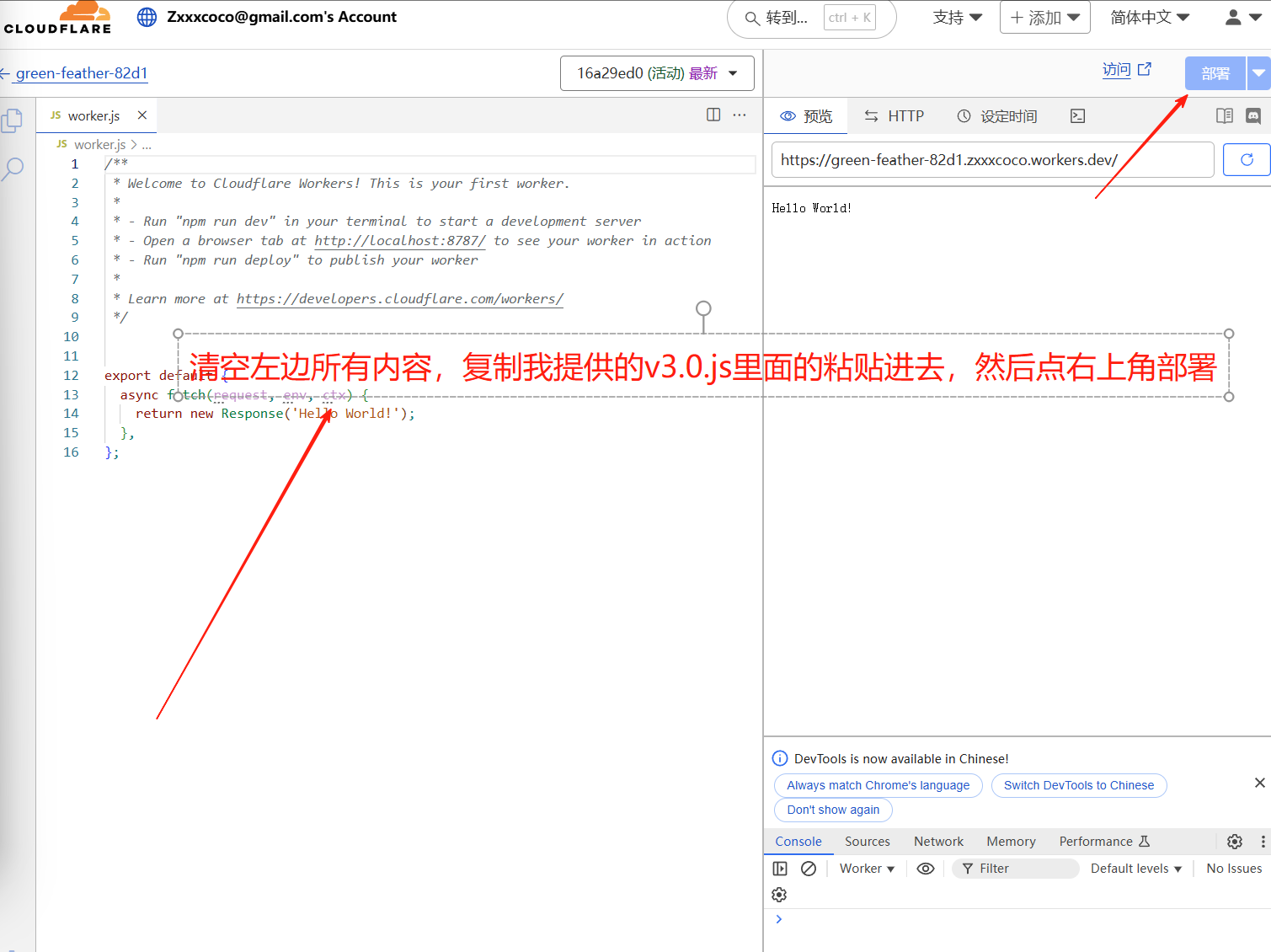Screen dimensions: 1271x952
Task: Open the 支持 support dropdown
Action: (x=958, y=17)
